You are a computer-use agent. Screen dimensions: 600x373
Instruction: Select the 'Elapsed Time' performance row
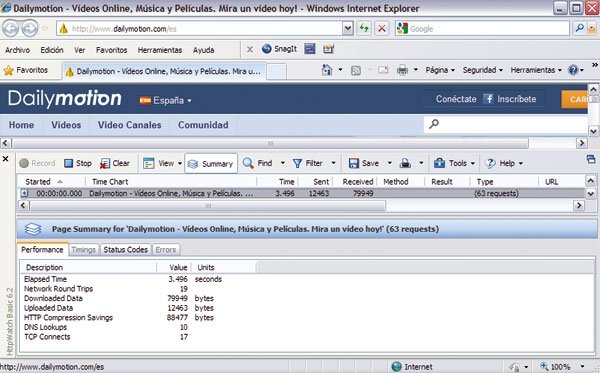click(x=122, y=279)
